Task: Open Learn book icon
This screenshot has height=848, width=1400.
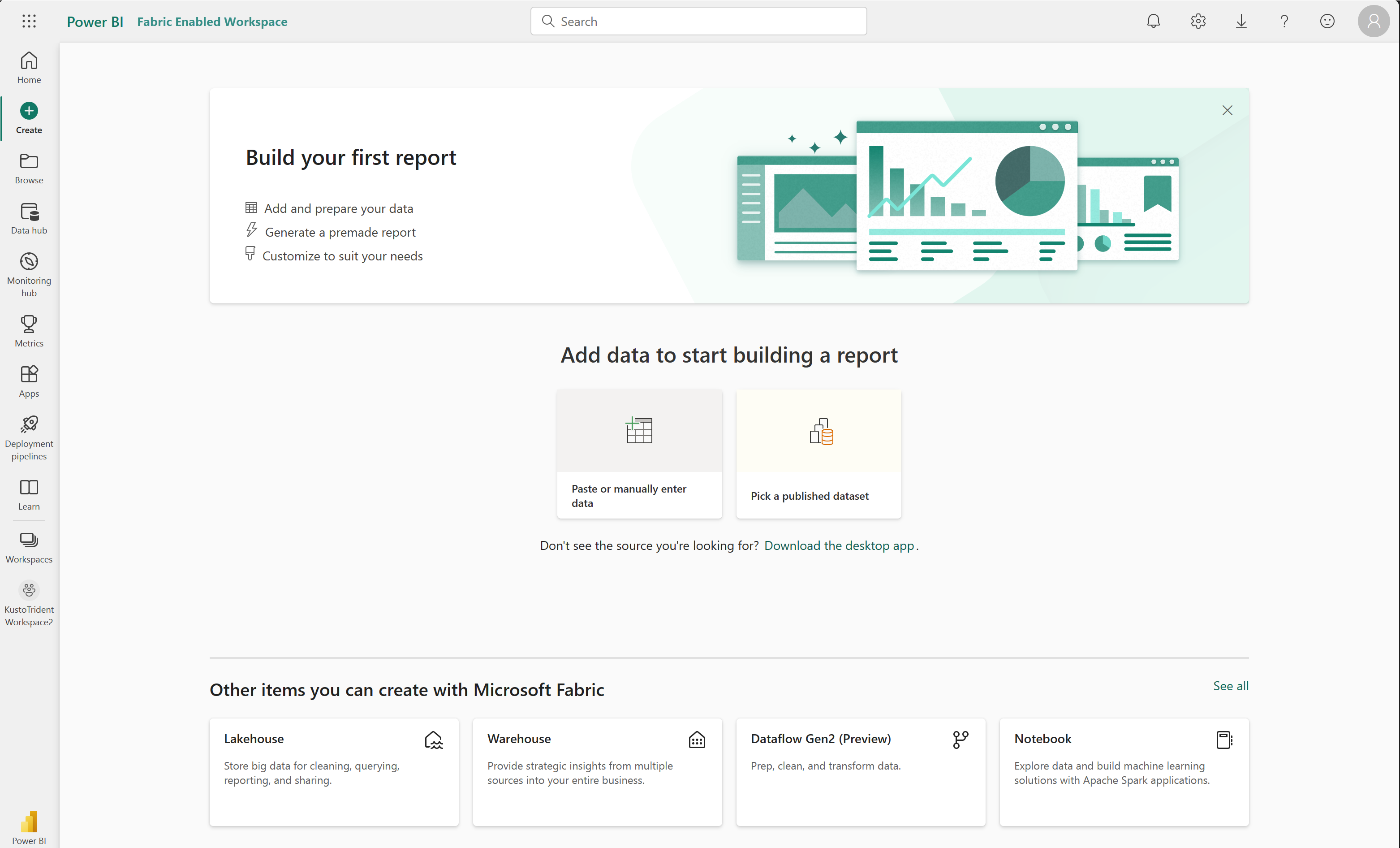Action: pos(29,487)
